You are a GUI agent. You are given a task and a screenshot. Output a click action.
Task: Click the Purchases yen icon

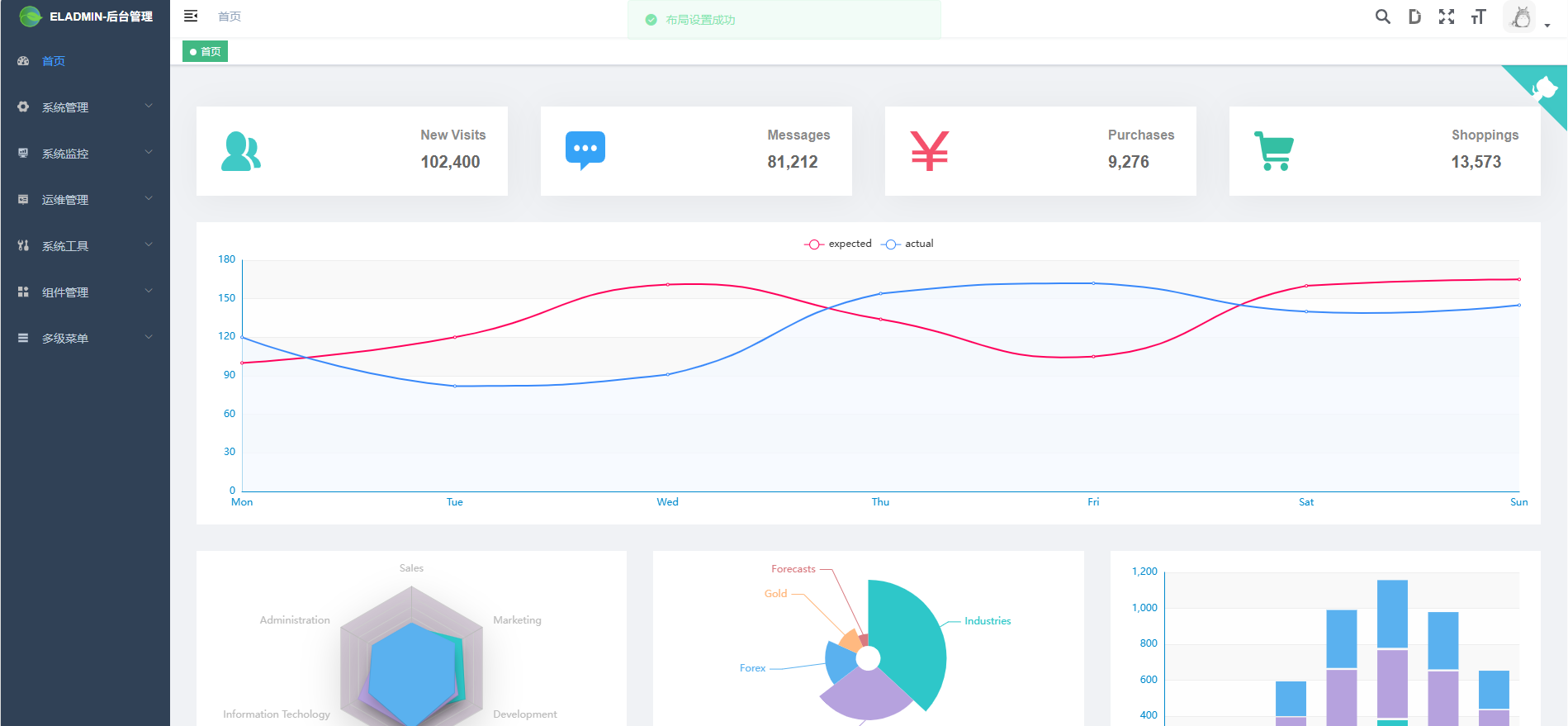pyautogui.click(x=930, y=151)
